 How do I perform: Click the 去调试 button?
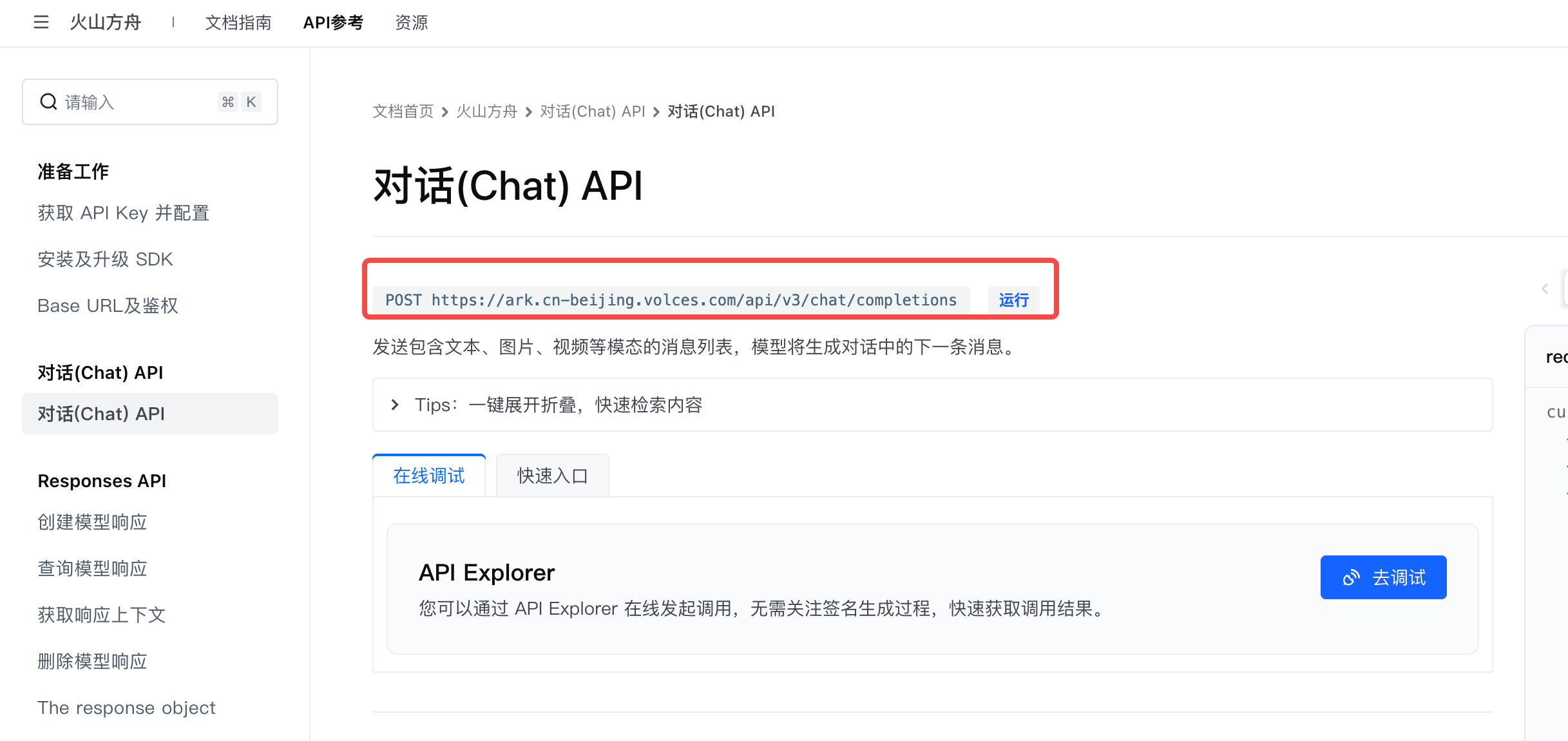coord(1383,577)
